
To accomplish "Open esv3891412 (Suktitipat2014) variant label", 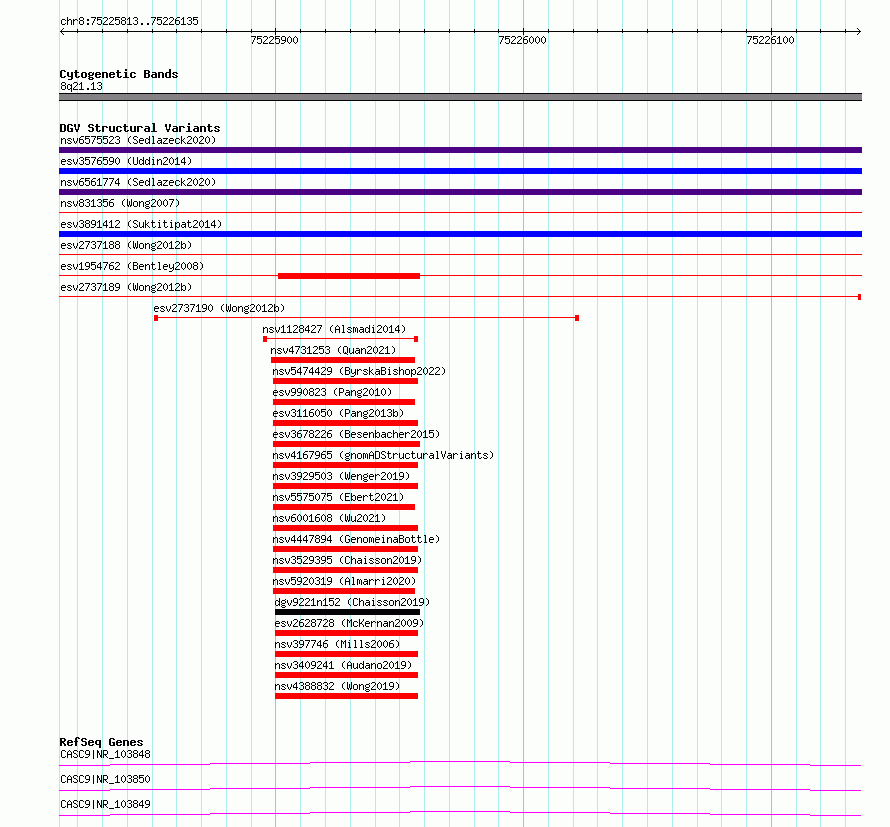I will 141,224.
